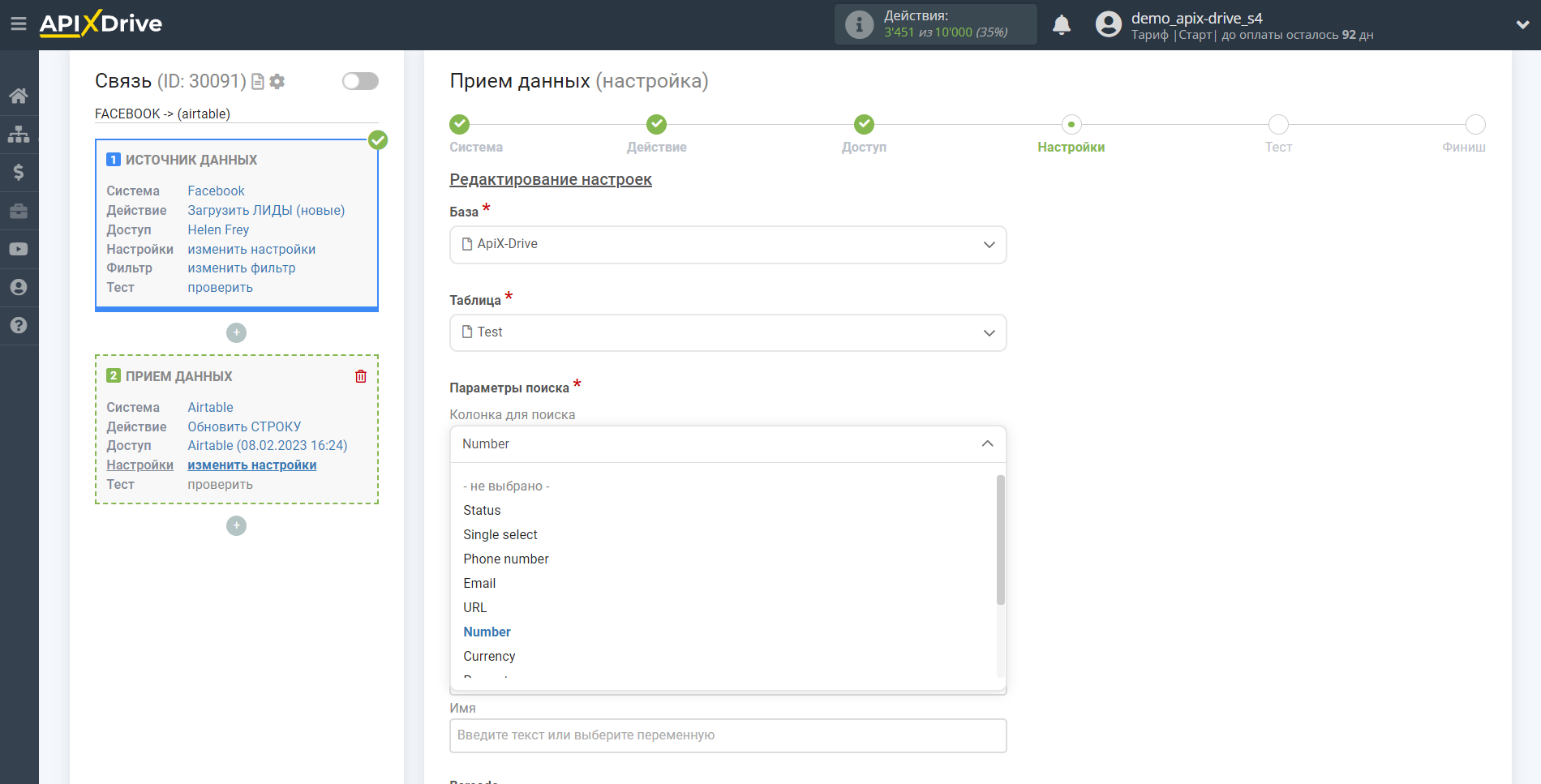Go to the Доступ step

[x=865, y=124]
